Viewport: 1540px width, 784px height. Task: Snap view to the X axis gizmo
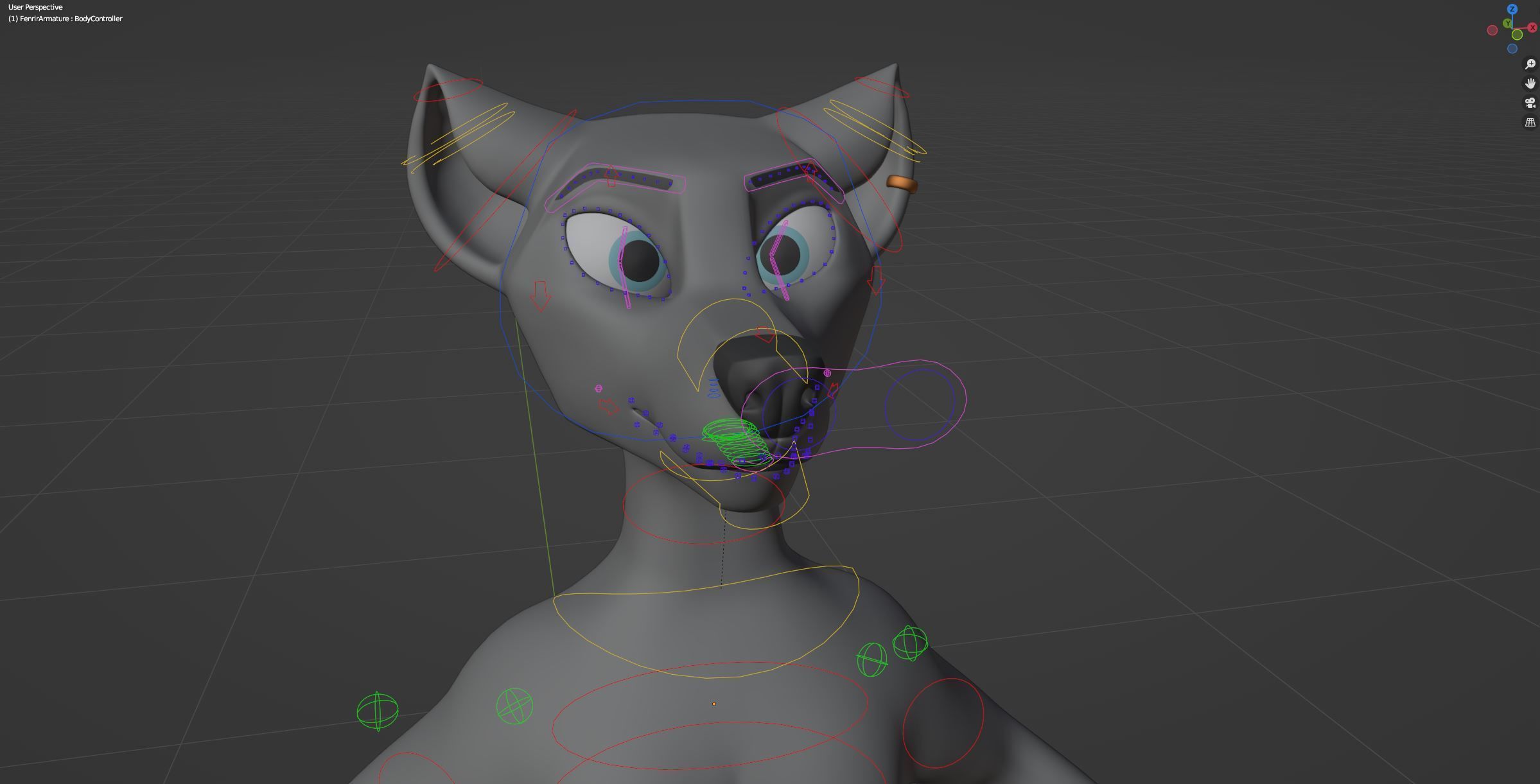(1532, 28)
